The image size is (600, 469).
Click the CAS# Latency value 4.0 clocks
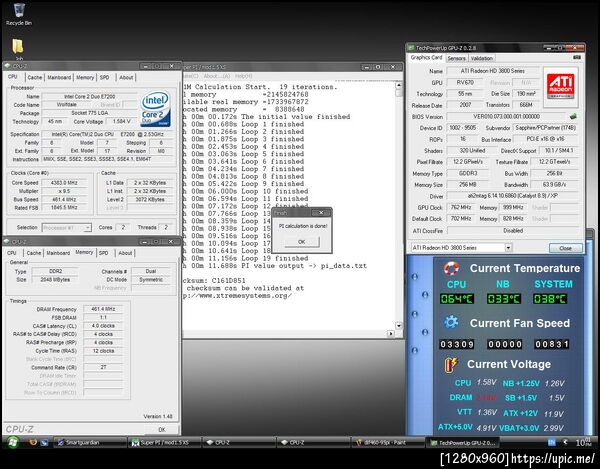point(103,326)
